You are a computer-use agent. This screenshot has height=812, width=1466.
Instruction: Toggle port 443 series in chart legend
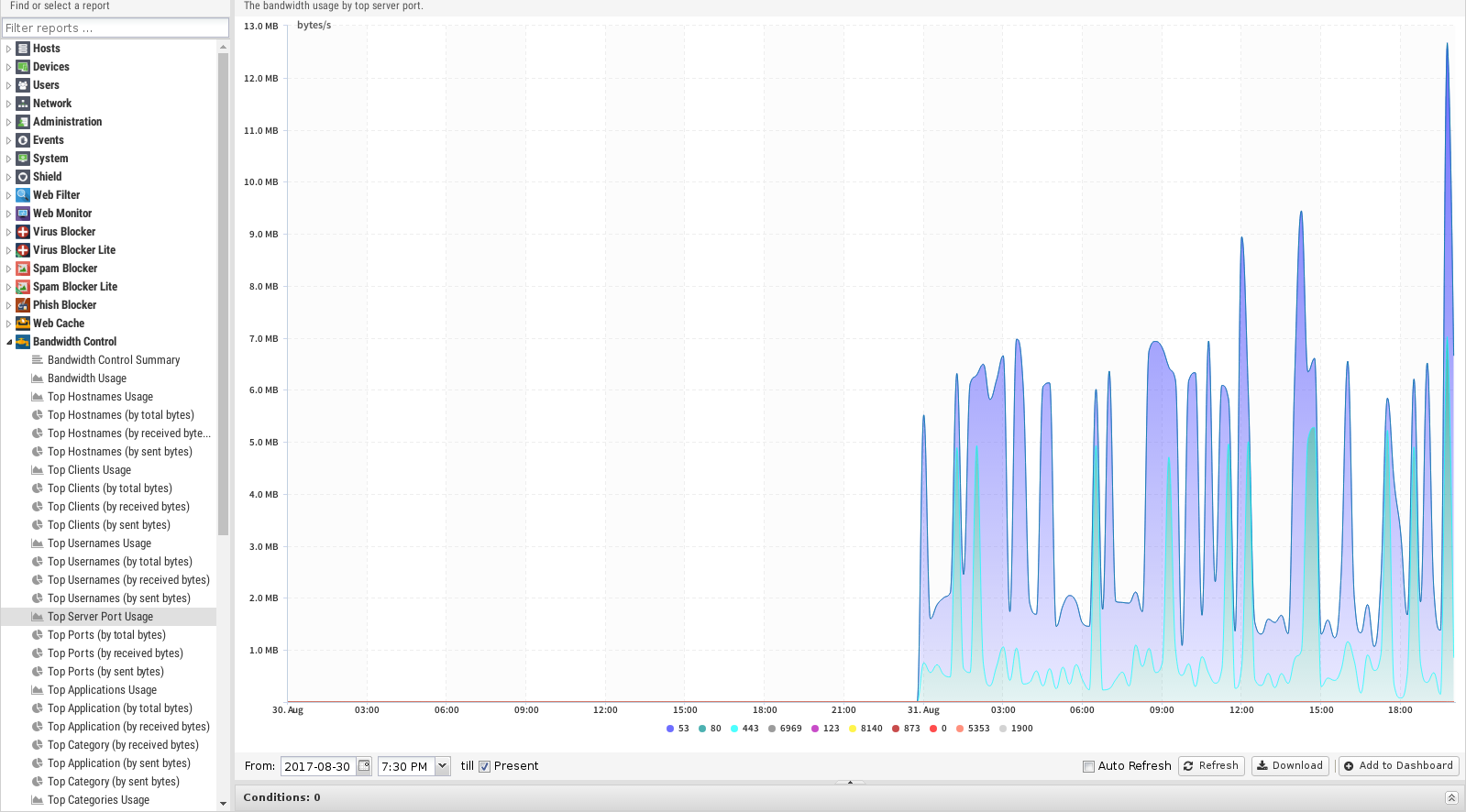click(x=744, y=729)
